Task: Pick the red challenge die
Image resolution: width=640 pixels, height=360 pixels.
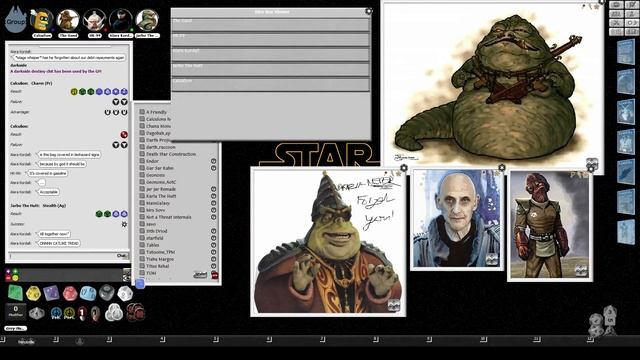Action: click(x=70, y=293)
